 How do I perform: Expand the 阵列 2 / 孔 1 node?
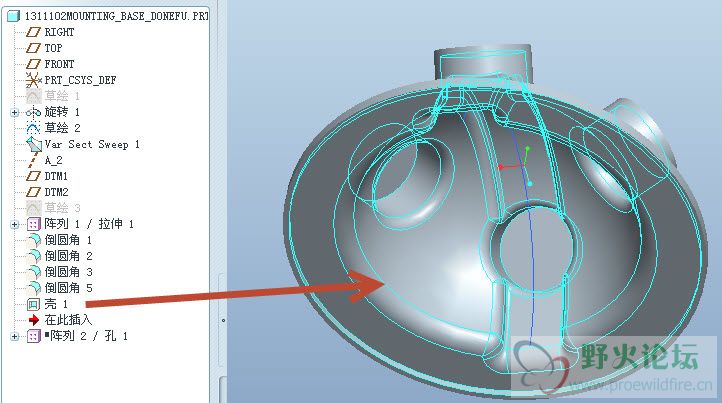click(15, 337)
